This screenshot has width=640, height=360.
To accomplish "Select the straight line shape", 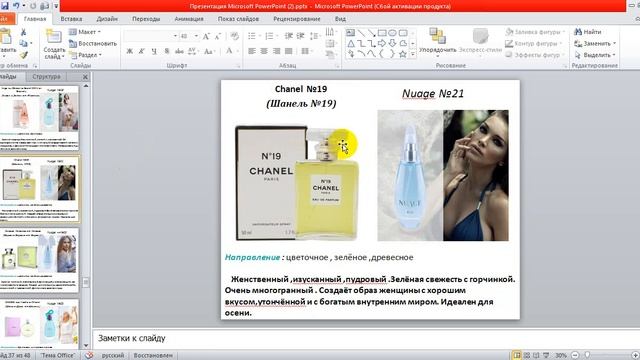I will pyautogui.click(x=361, y=33).
